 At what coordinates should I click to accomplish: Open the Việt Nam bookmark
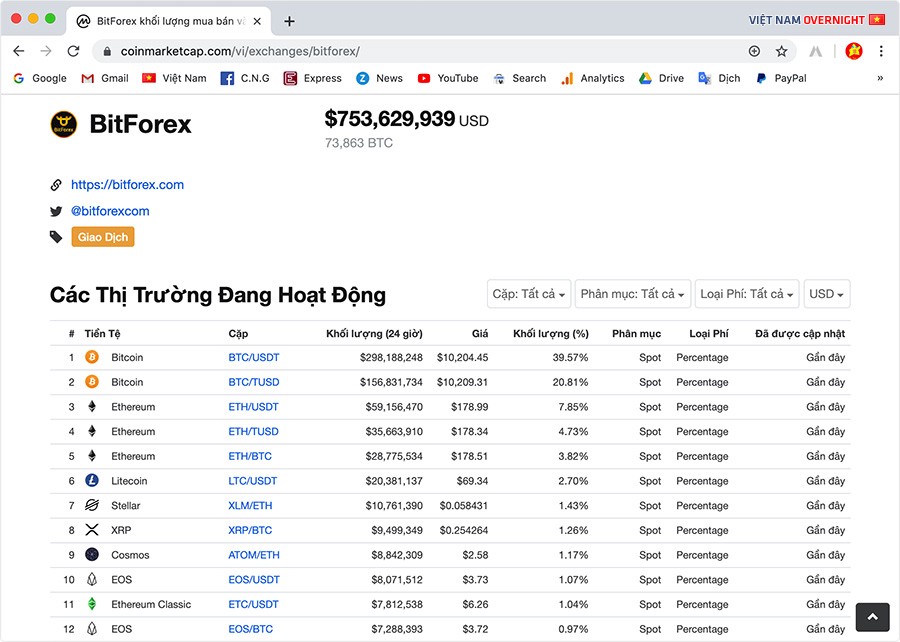pos(174,78)
